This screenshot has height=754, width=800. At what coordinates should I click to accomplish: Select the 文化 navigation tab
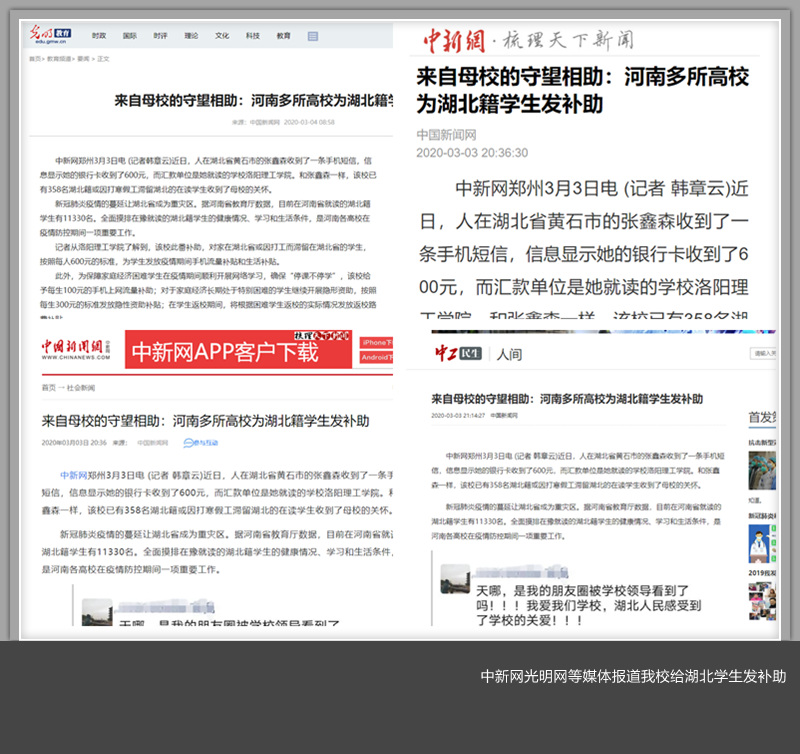pyautogui.click(x=222, y=35)
